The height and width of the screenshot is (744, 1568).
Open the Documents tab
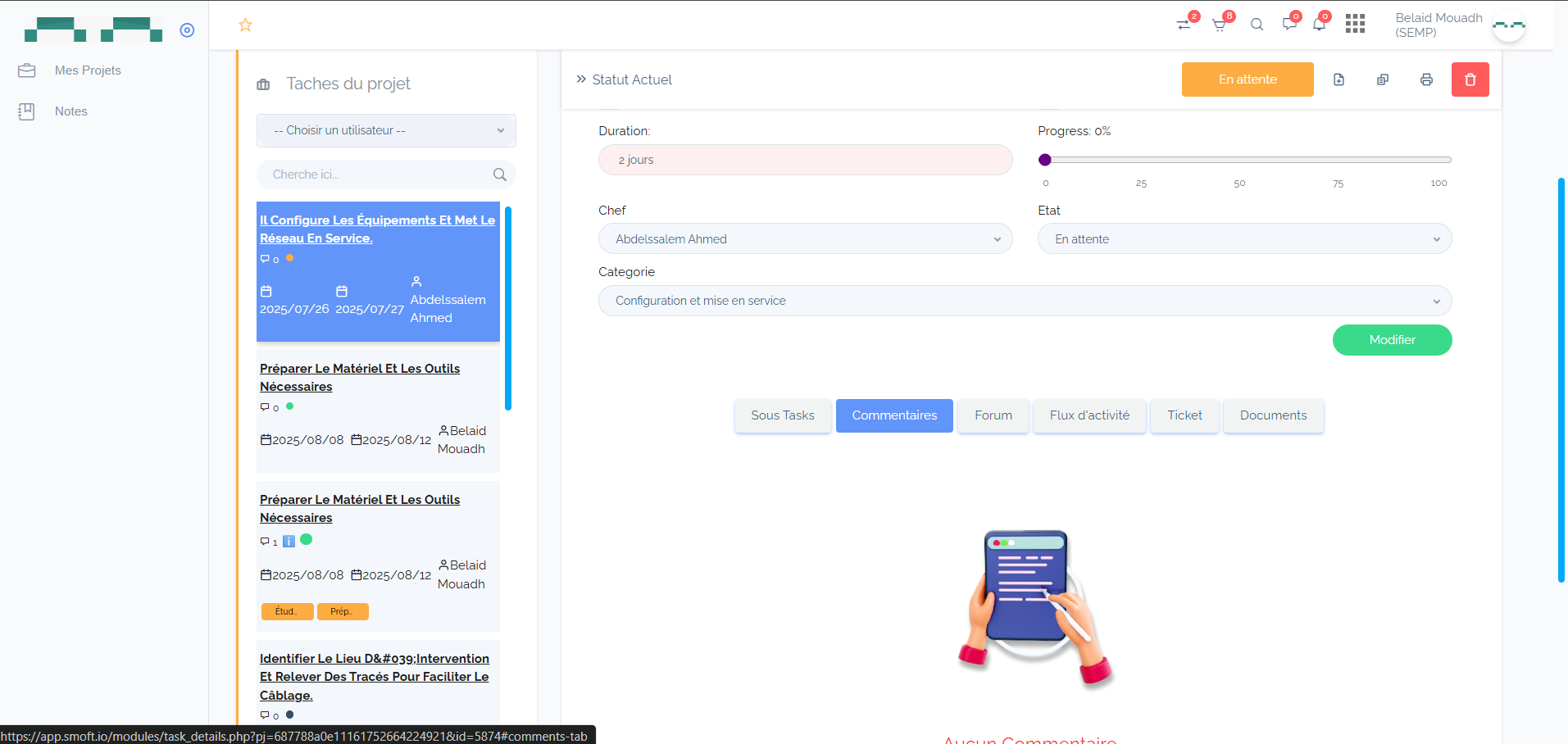point(1272,415)
